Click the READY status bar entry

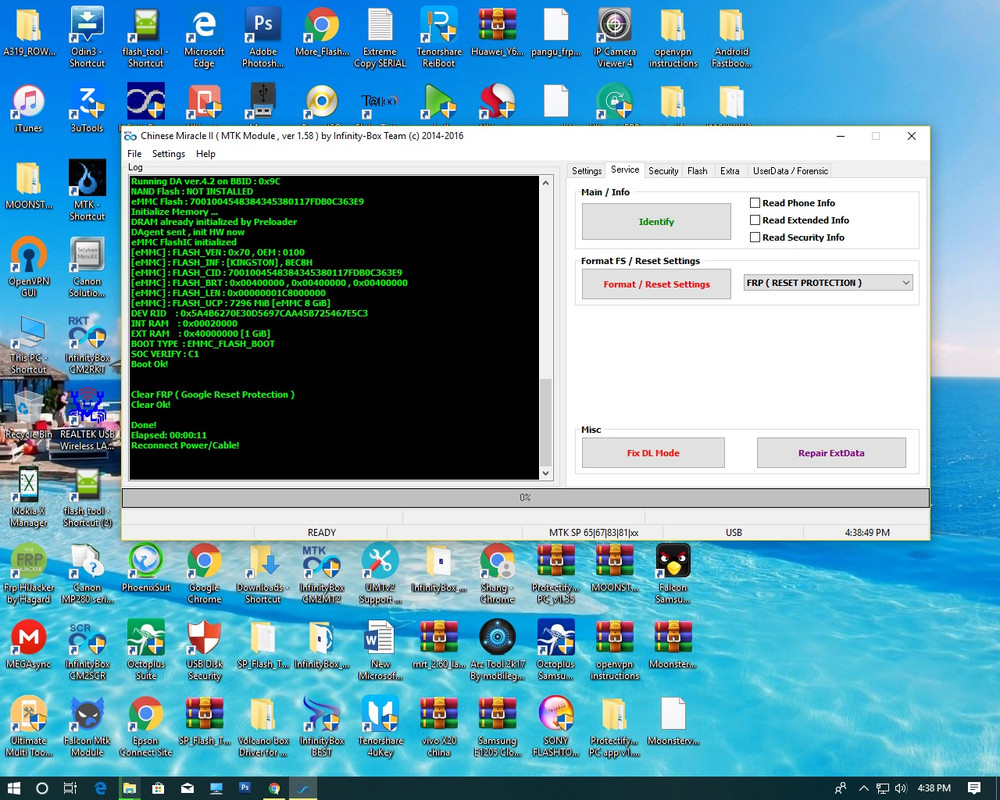tap(321, 532)
